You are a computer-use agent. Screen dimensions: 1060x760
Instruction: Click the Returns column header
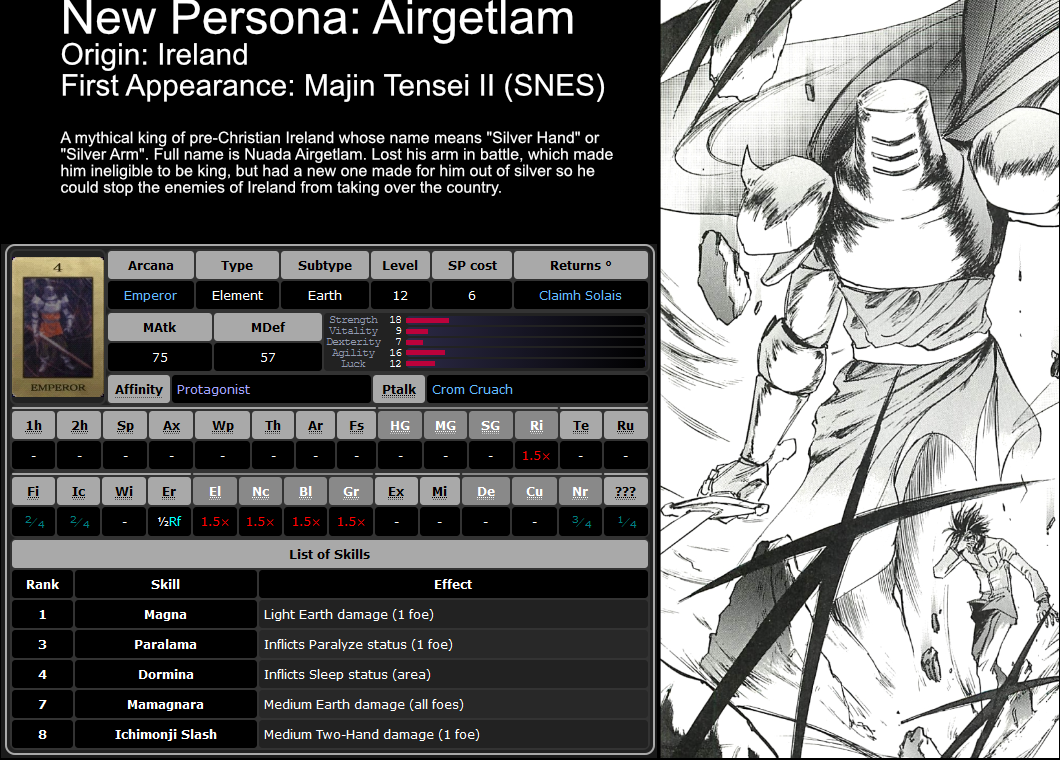coord(581,266)
